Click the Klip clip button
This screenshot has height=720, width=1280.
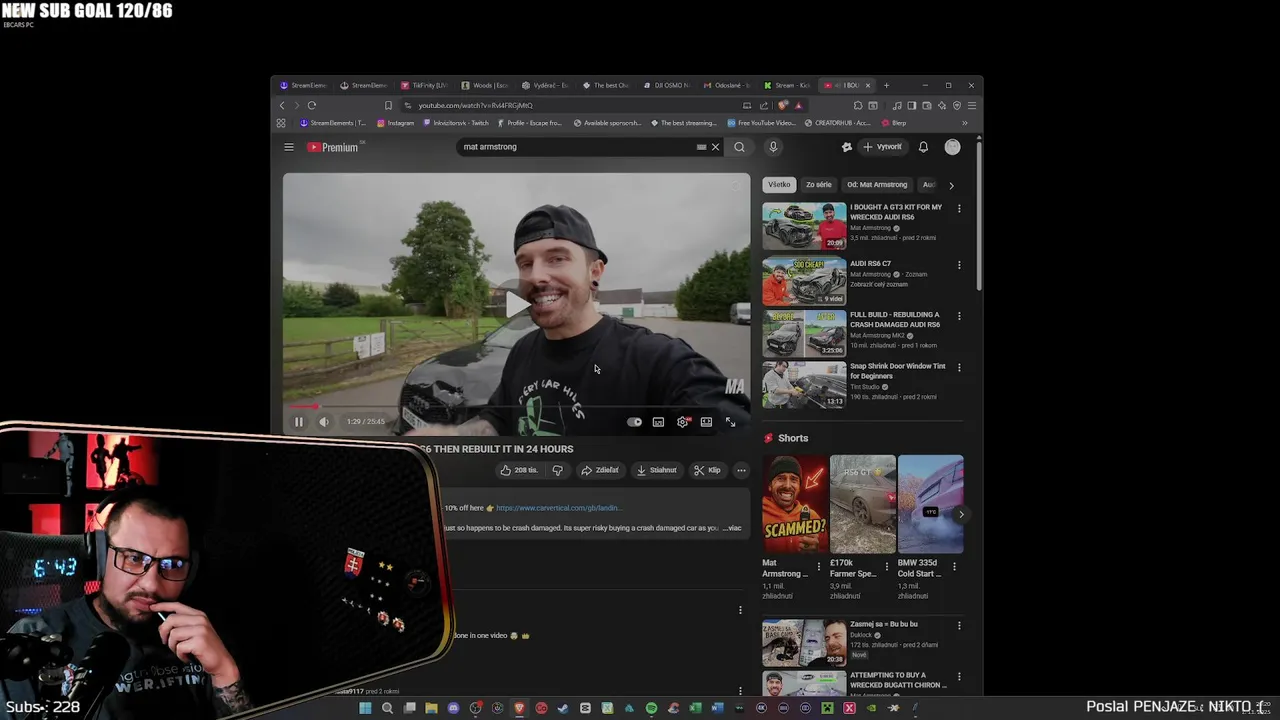point(707,470)
